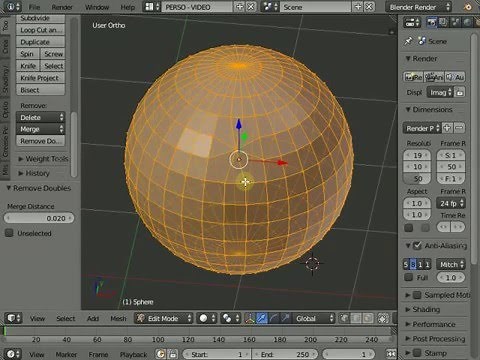Remove render preset with minus
Image resolution: width=480 pixels, height=360 pixels.
tap(459, 128)
